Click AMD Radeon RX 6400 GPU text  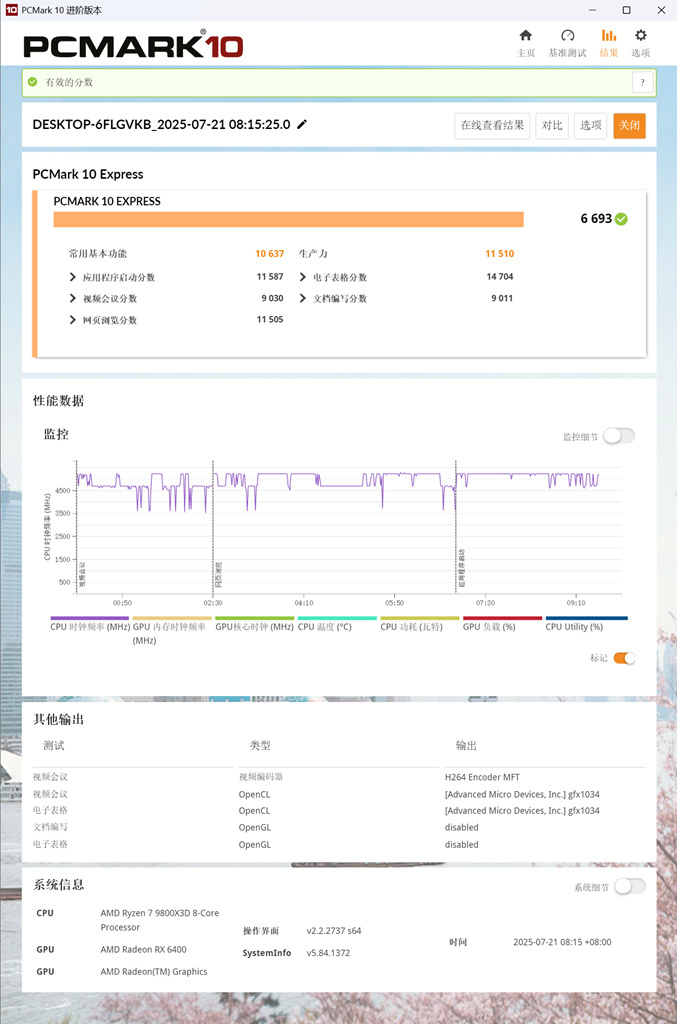(144, 950)
